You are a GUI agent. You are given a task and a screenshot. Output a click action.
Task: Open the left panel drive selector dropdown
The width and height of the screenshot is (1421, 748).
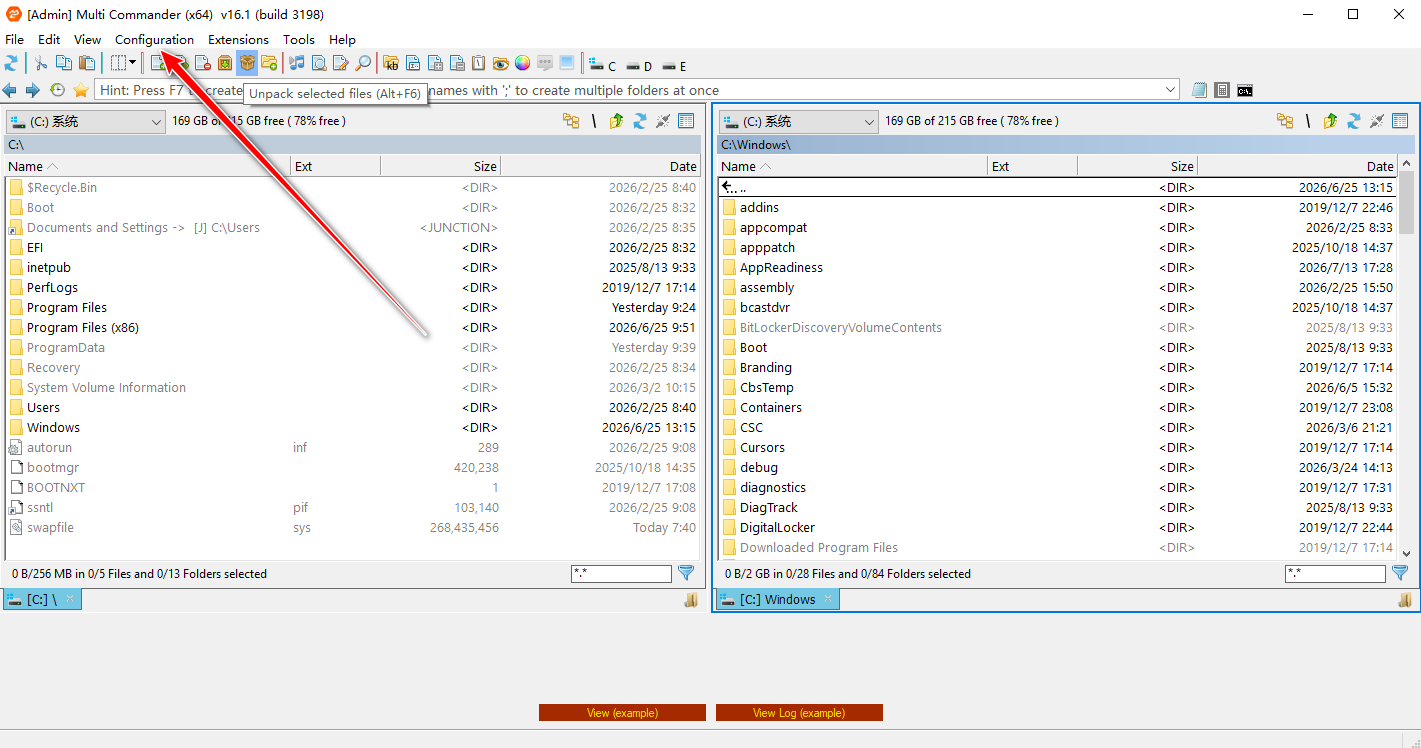(86, 121)
